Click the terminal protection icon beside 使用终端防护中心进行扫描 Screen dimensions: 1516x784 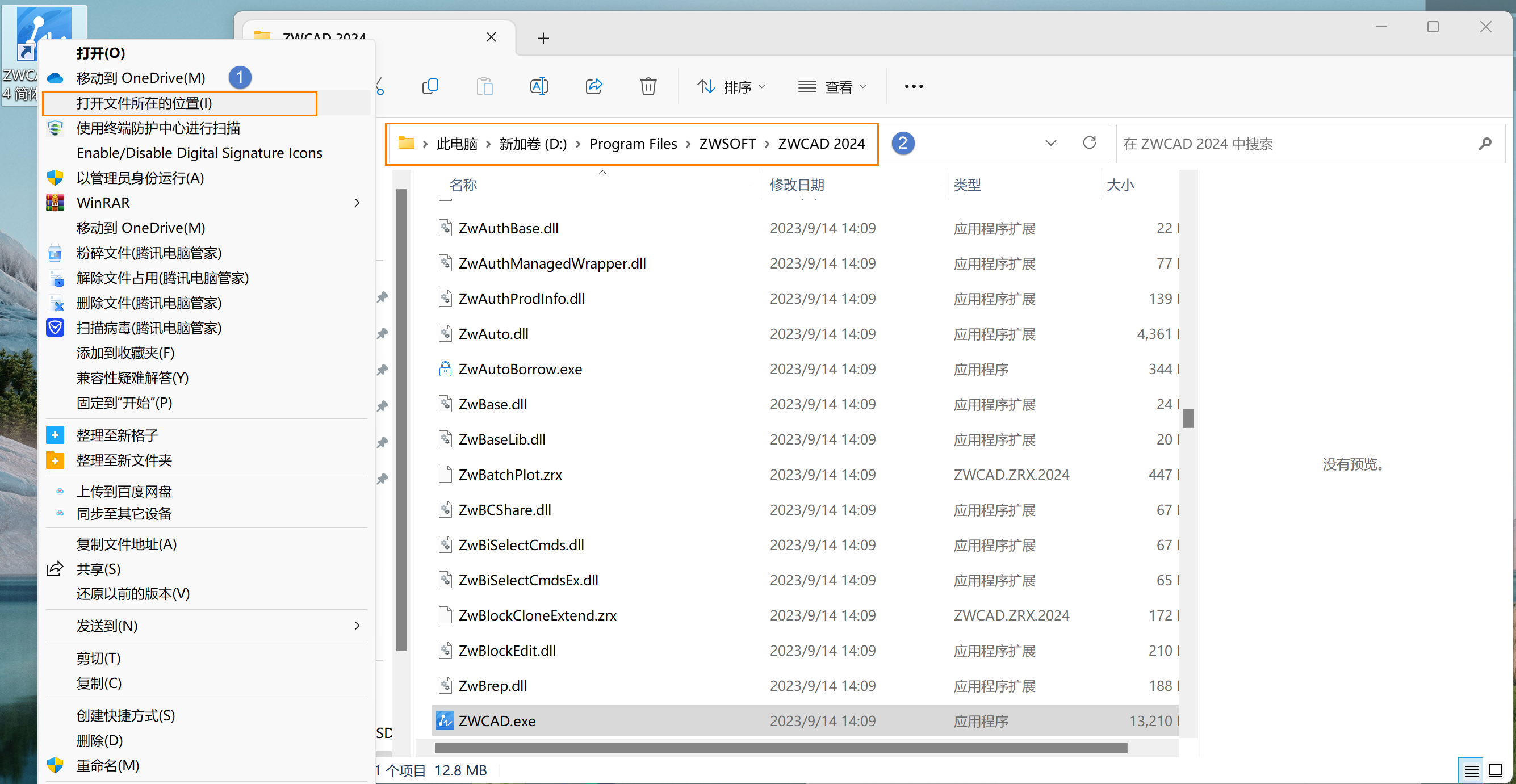tap(55, 128)
